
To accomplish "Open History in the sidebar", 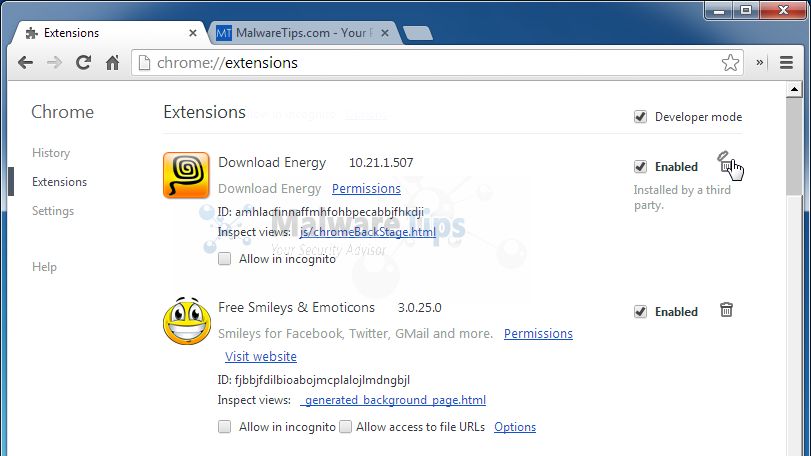I will tap(51, 153).
